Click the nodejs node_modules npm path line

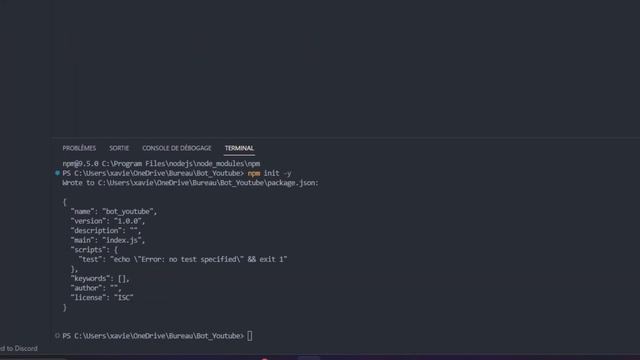coord(161,164)
